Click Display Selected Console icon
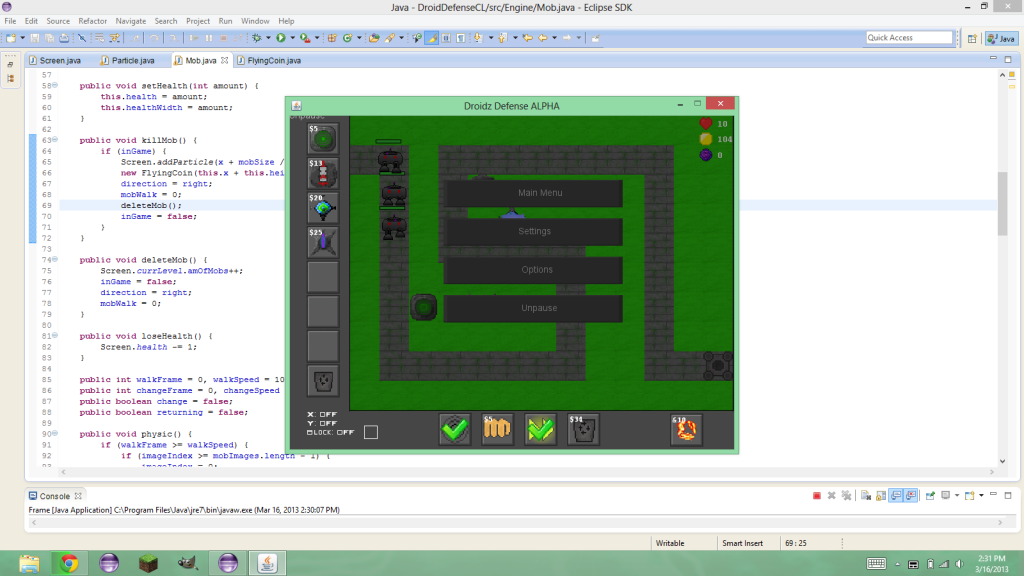1024x576 pixels. point(946,496)
